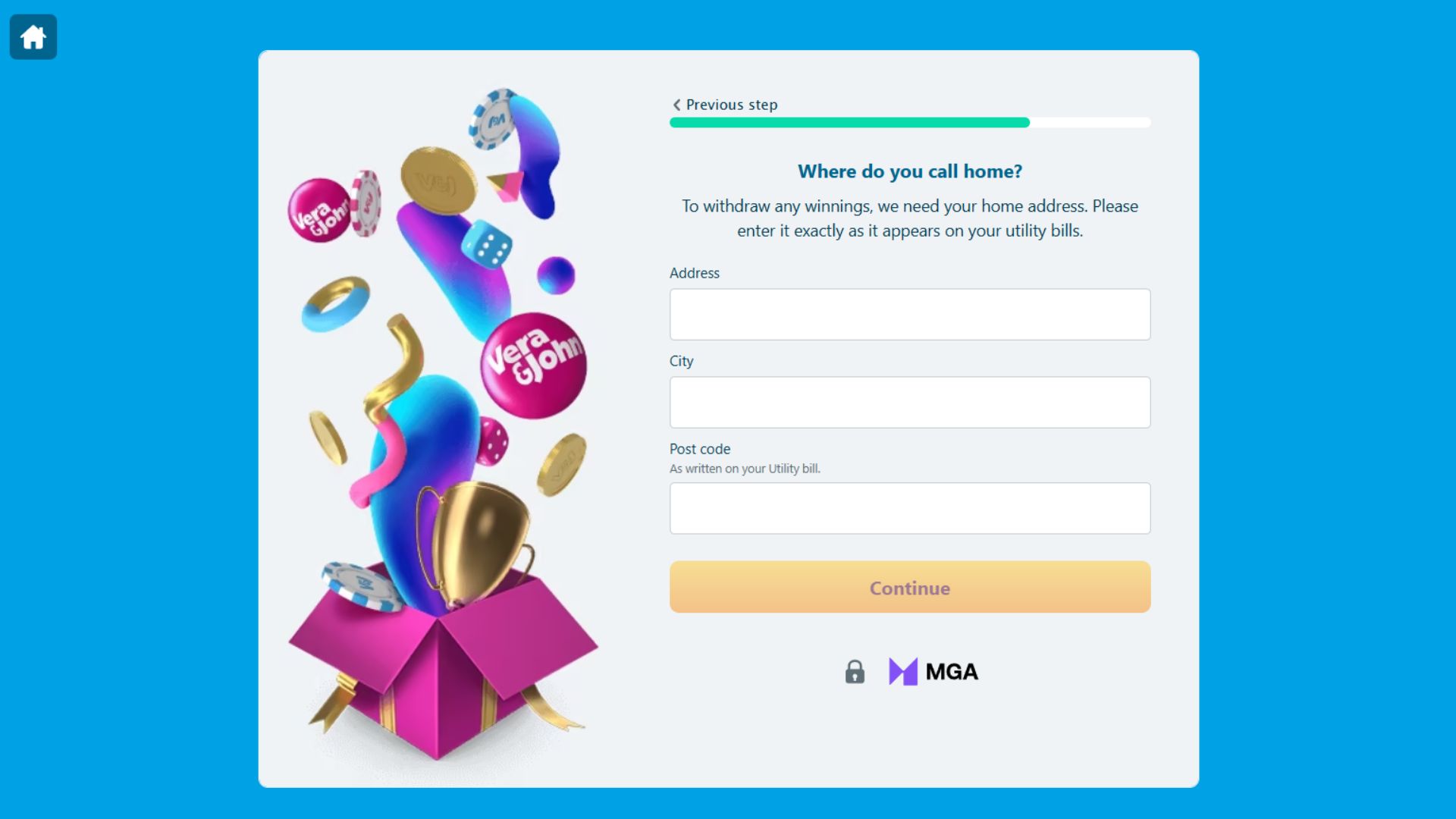The width and height of the screenshot is (1456, 819).
Task: Click the "Where do you call home?" heading
Action: (x=910, y=171)
